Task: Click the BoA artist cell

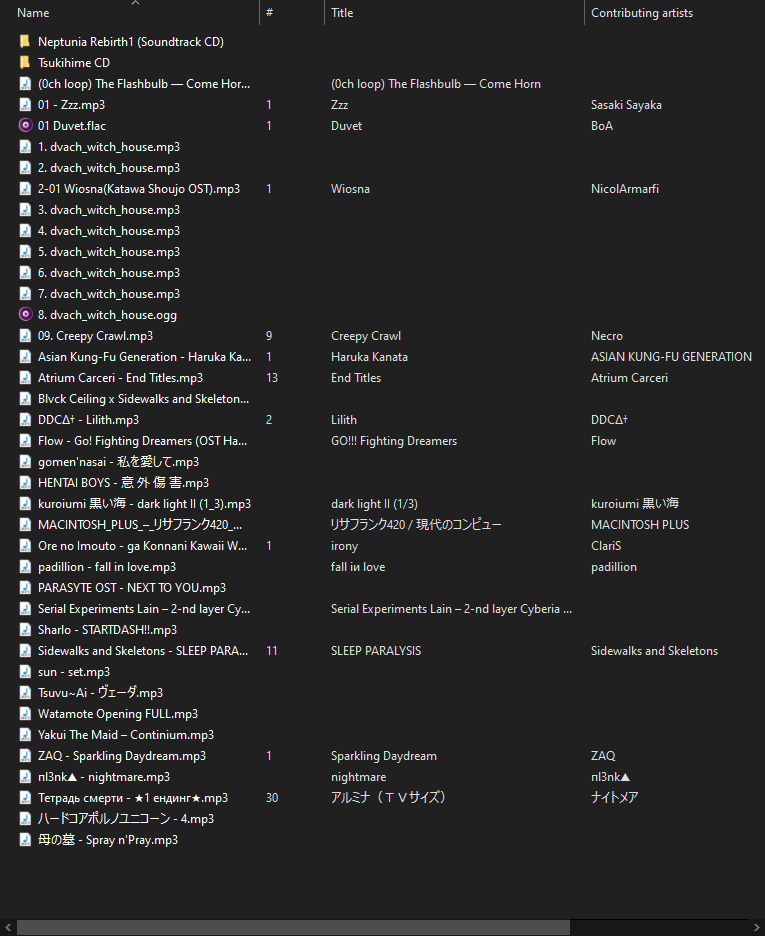Action: pyautogui.click(x=601, y=126)
